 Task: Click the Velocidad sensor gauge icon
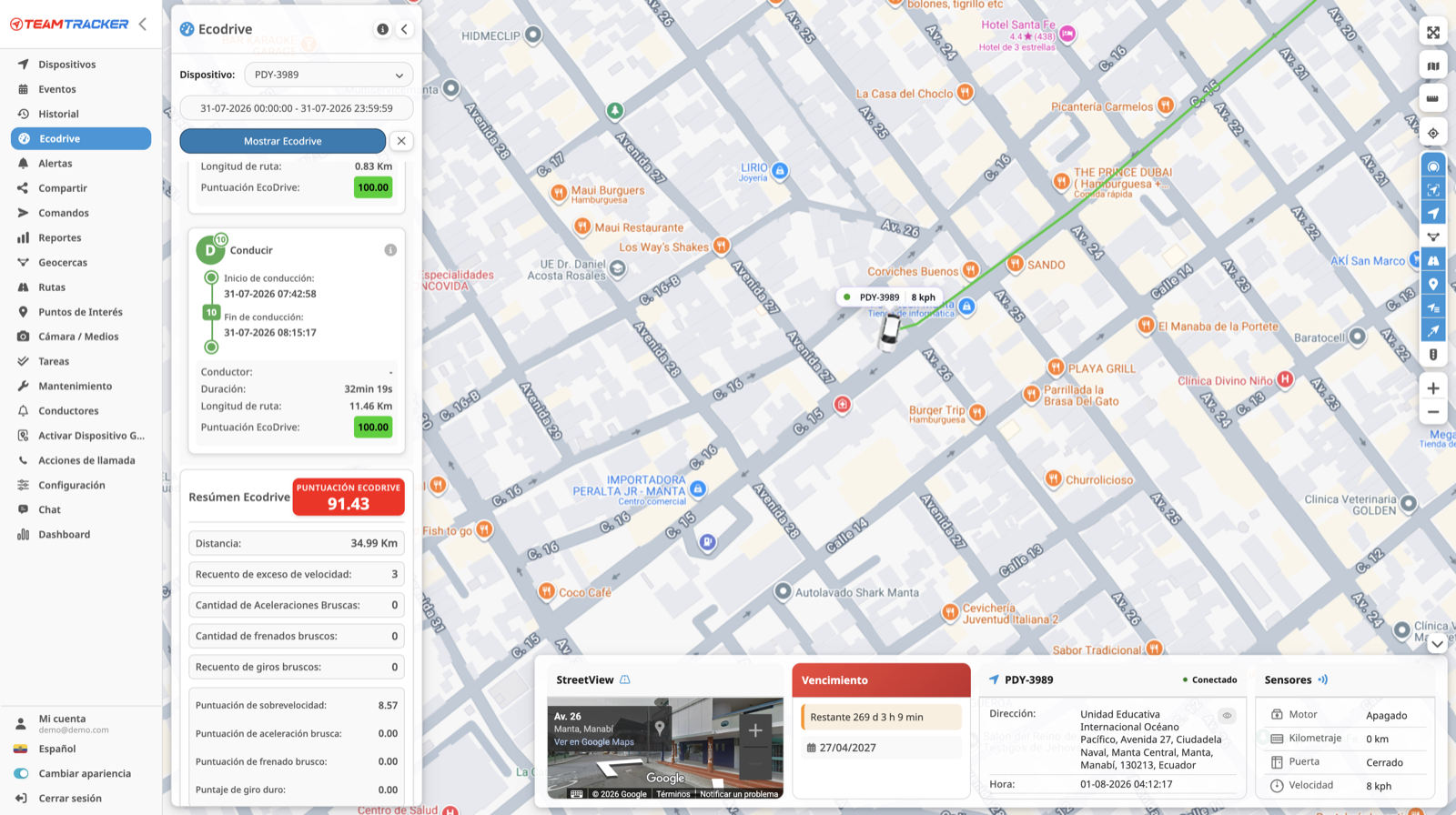(x=1277, y=786)
